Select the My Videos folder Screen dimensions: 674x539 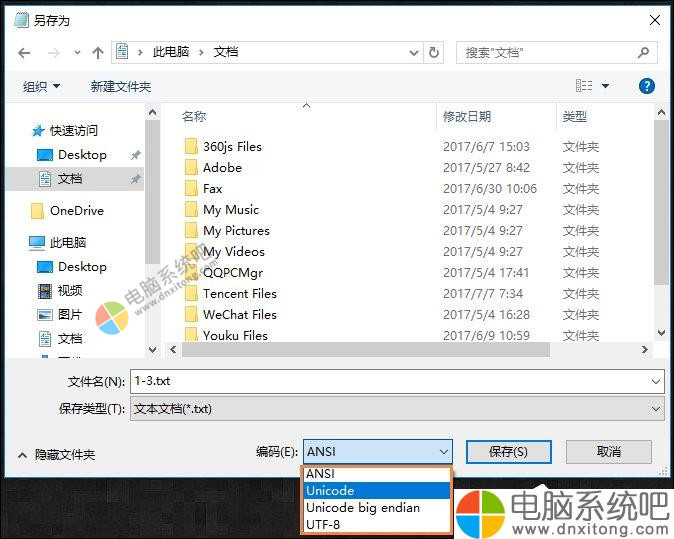pyautogui.click(x=234, y=251)
